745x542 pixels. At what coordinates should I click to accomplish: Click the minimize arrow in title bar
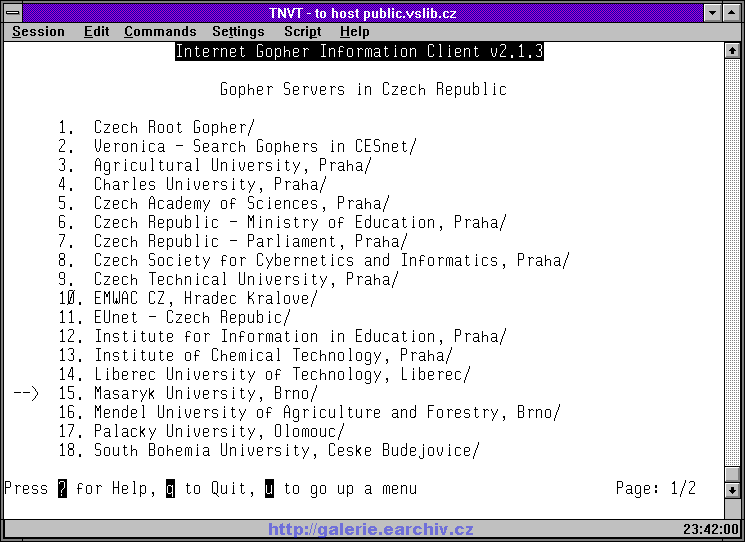[713, 12]
